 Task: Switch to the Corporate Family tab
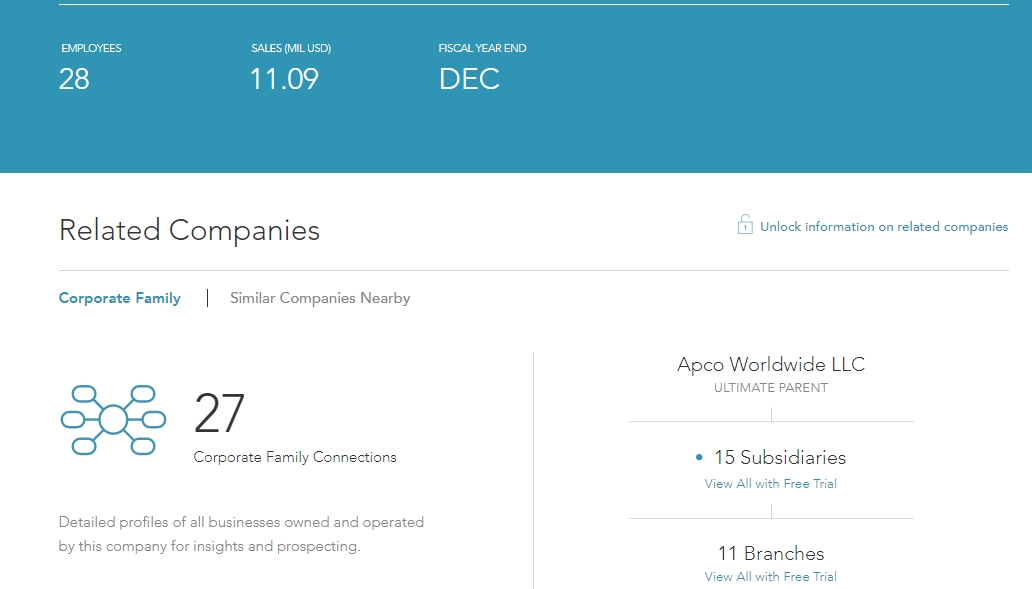pos(120,298)
